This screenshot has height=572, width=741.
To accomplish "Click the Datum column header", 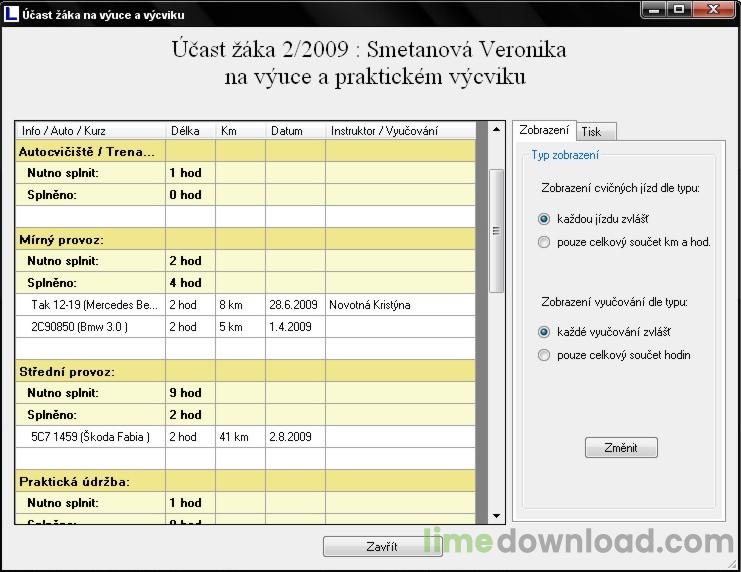I will pos(295,131).
